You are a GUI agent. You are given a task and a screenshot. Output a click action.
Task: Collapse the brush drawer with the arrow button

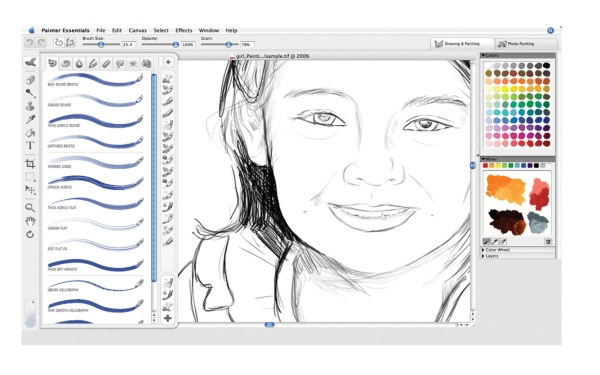(x=168, y=62)
